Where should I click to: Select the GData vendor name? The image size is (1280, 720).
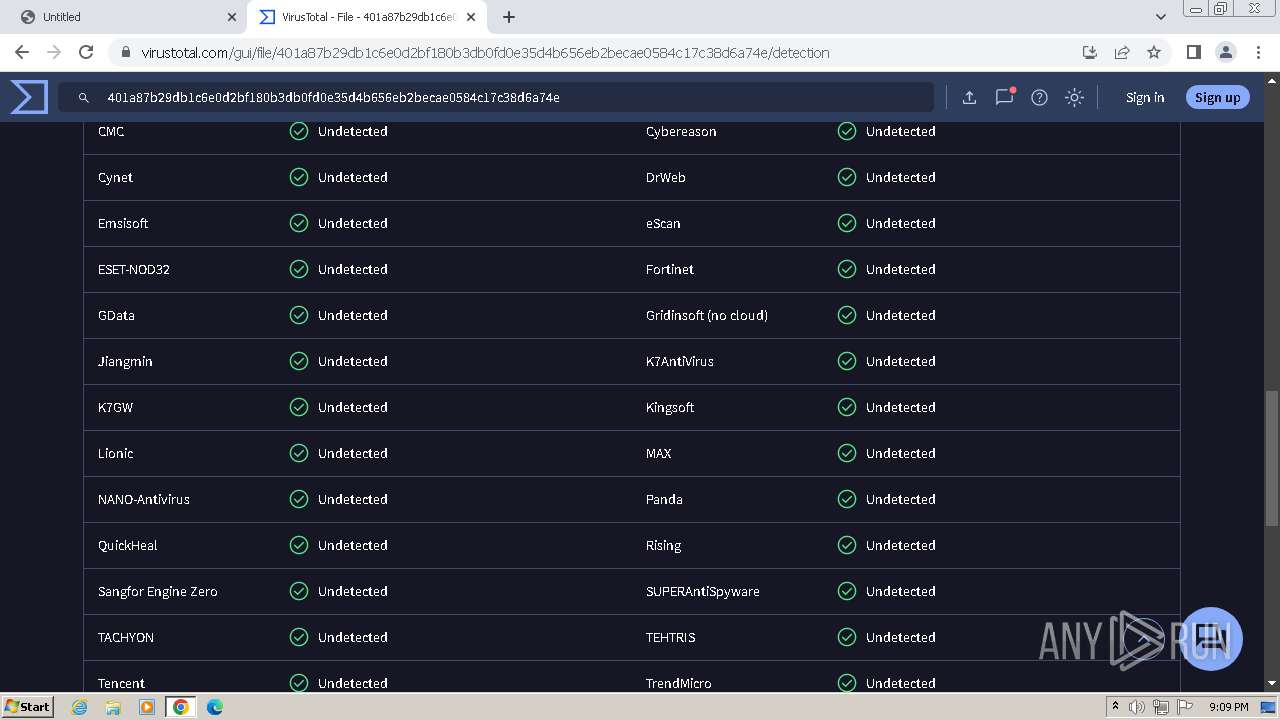116,315
